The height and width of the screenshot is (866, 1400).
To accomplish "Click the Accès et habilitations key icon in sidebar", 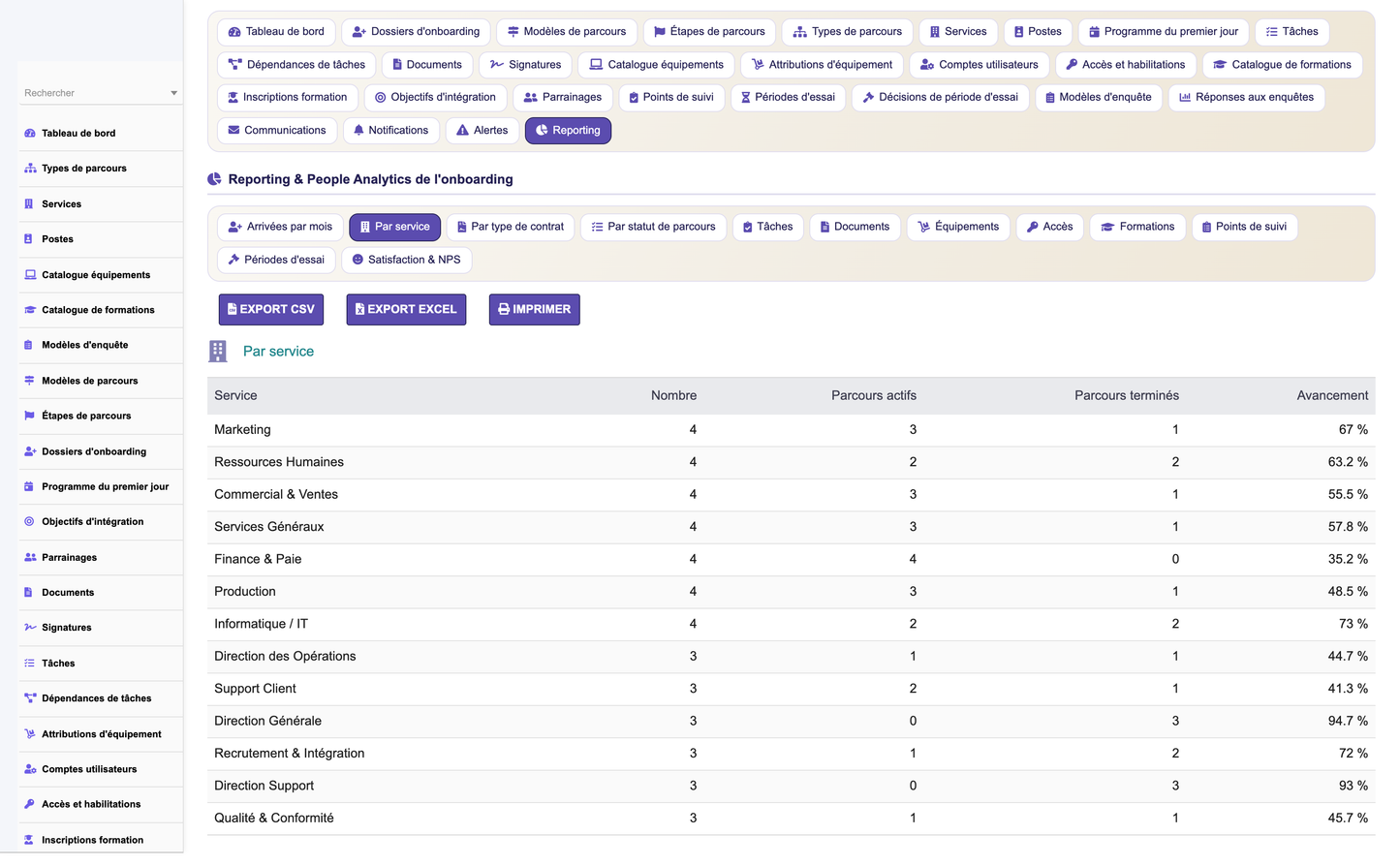I will 29,804.
